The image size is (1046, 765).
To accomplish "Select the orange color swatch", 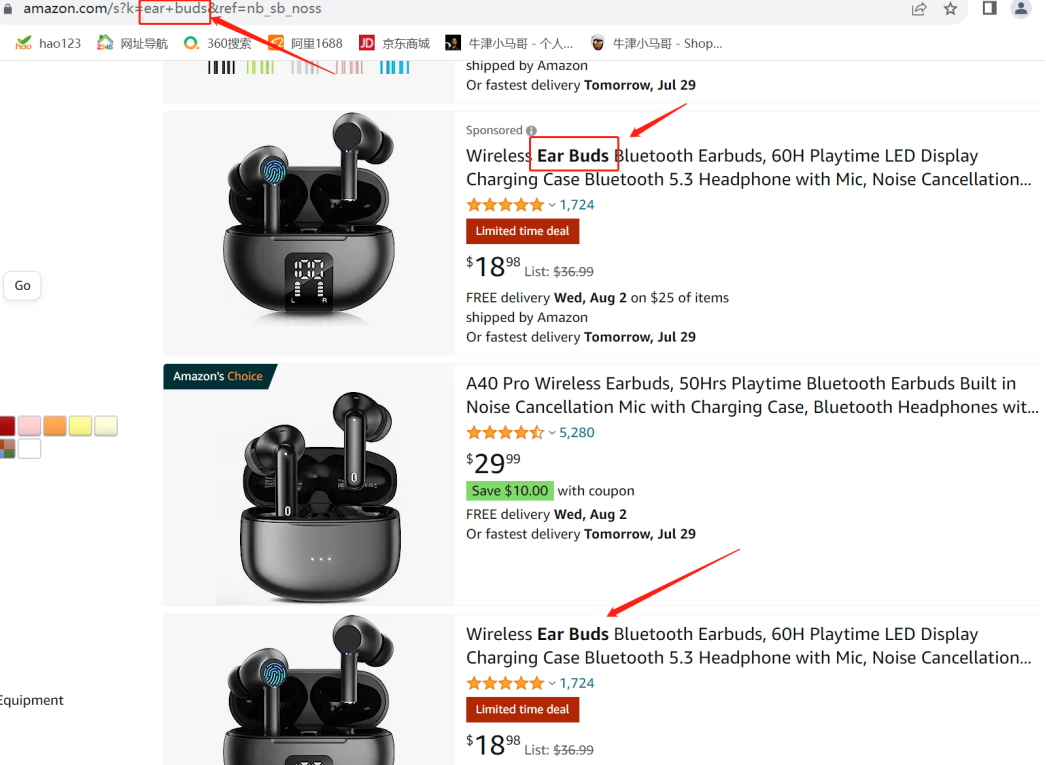I will click(54, 426).
